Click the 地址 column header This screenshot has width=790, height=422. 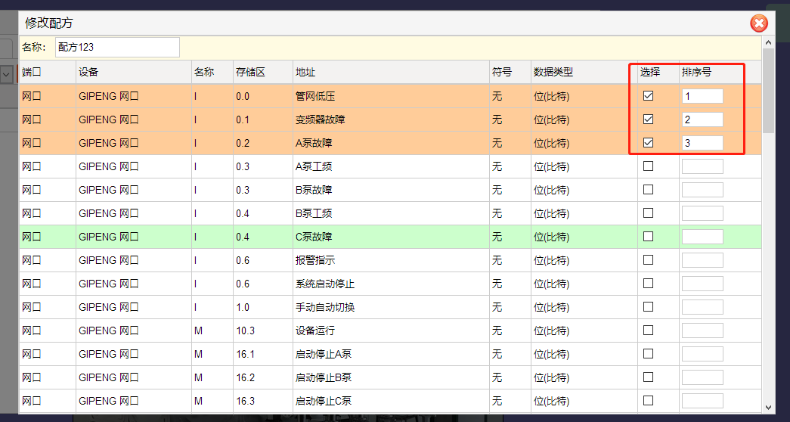pos(306,73)
